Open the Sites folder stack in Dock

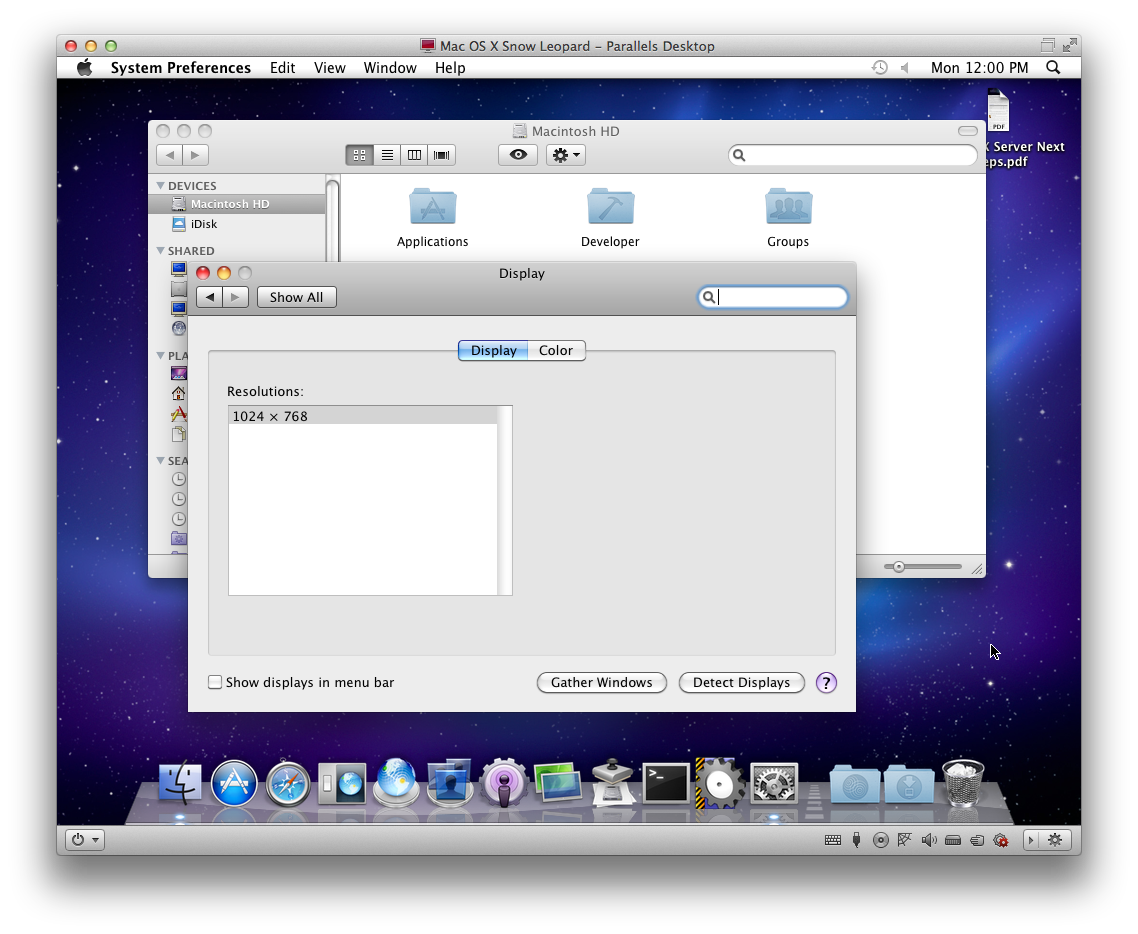[x=854, y=784]
